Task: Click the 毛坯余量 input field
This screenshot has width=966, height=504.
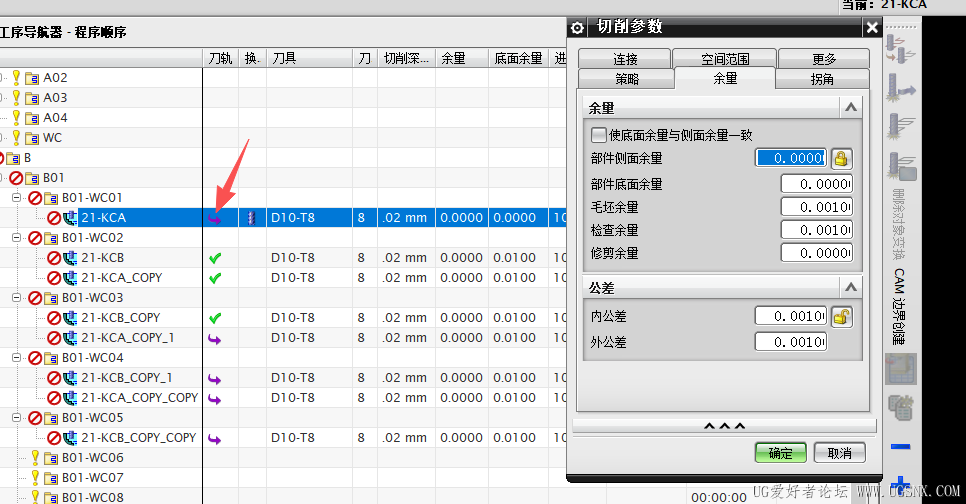Action: click(817, 207)
